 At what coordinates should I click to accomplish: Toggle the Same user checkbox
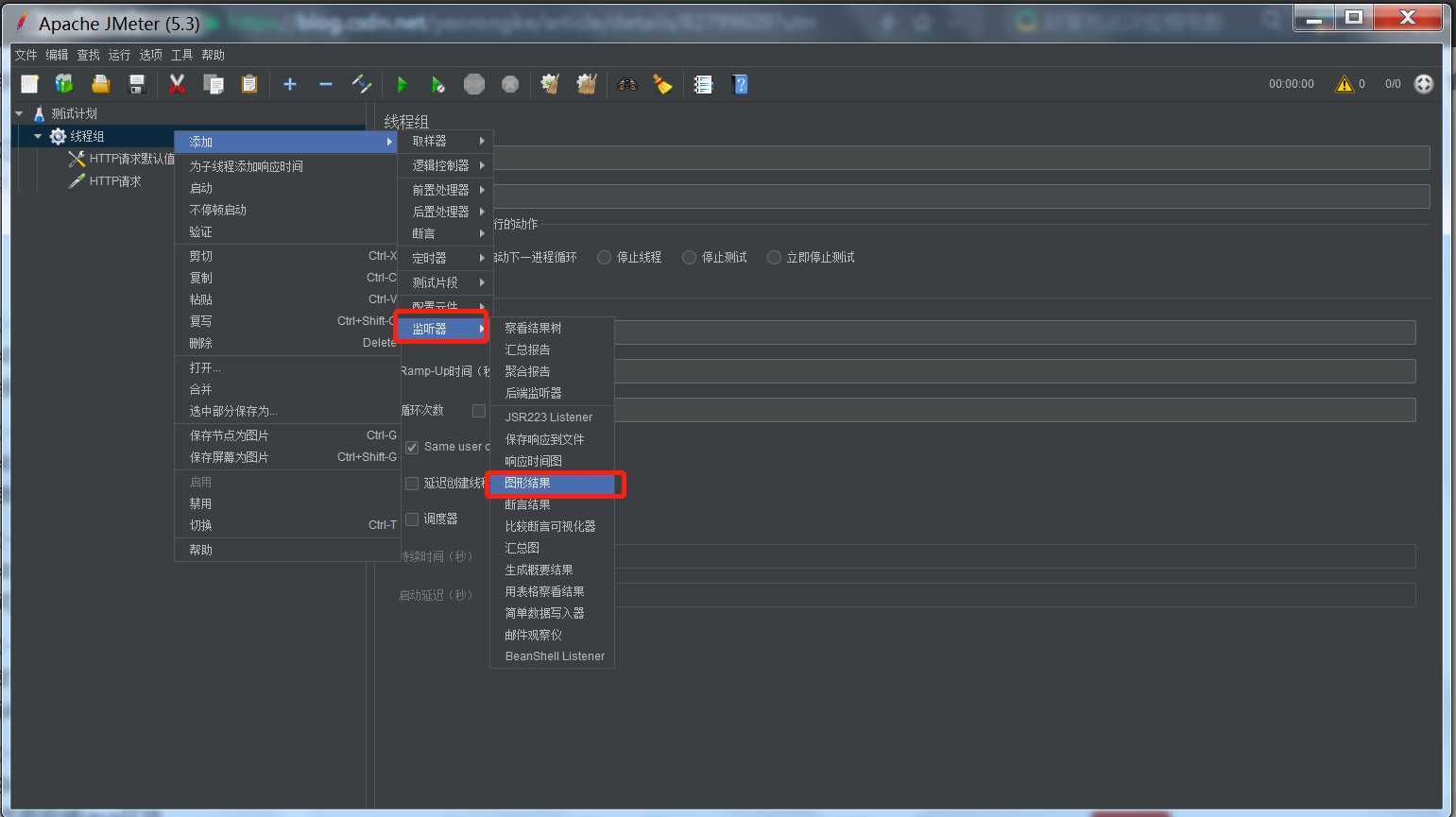coord(412,447)
